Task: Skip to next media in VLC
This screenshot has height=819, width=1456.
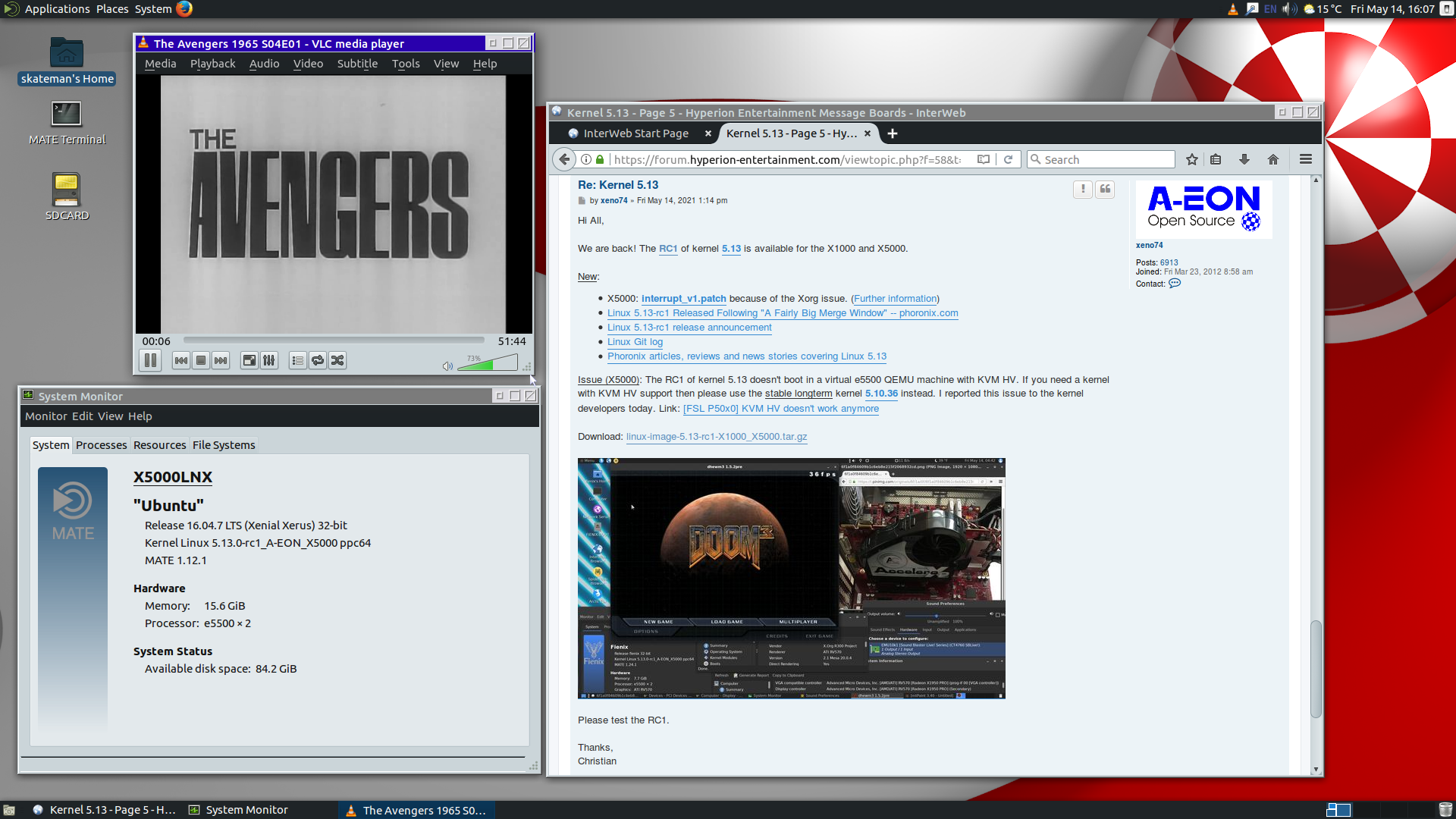Action: click(221, 361)
